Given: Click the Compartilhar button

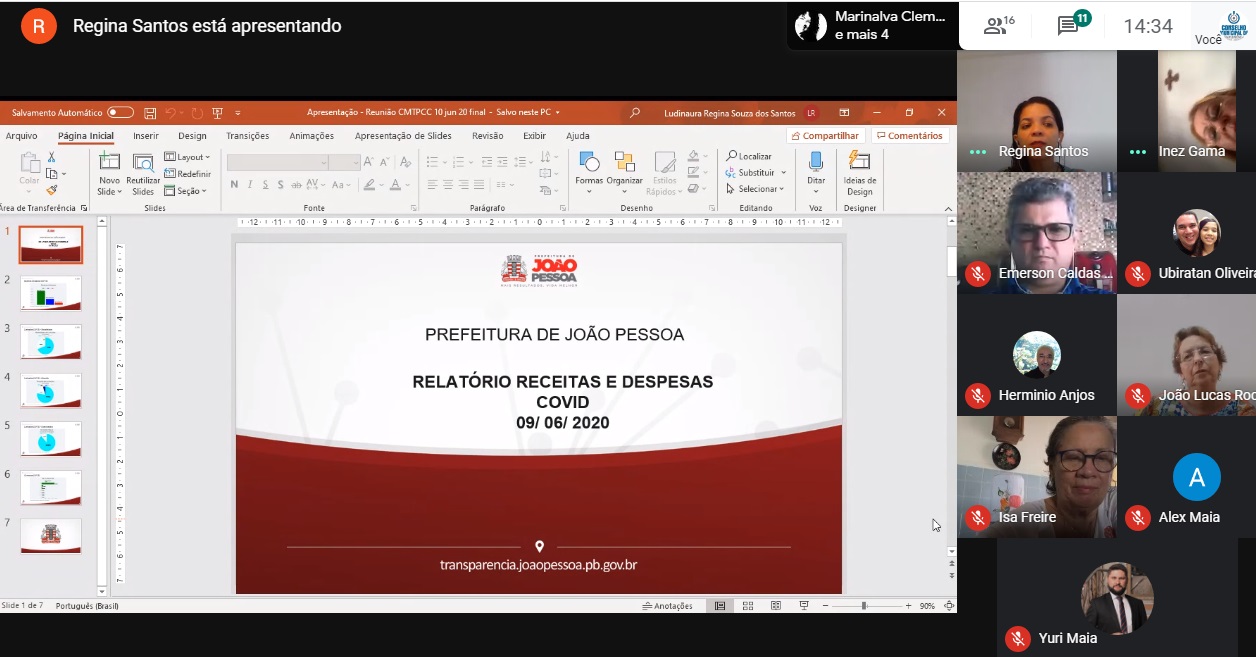Looking at the screenshot, I should (825, 136).
